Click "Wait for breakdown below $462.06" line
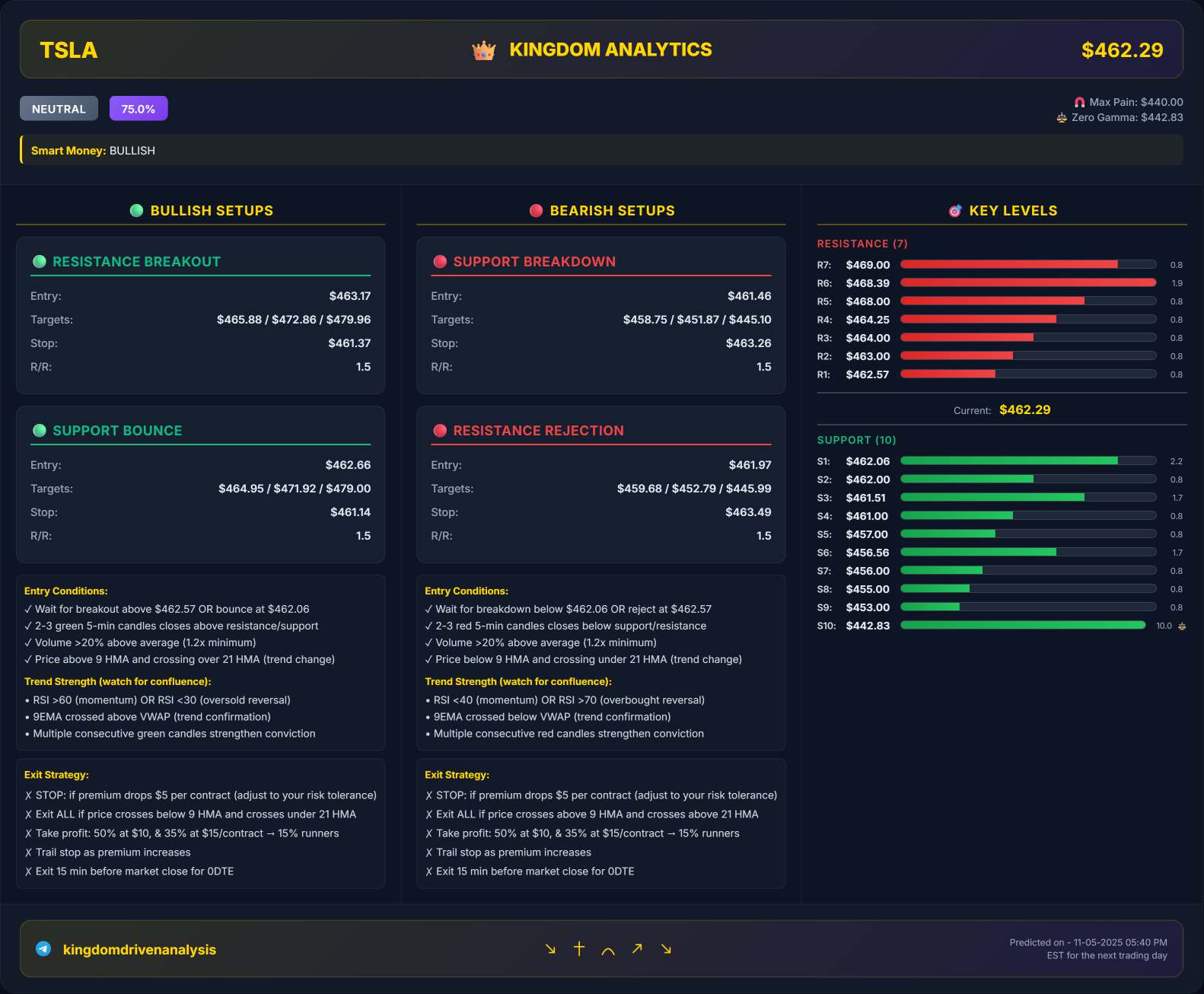1204x994 pixels. pyautogui.click(x=569, y=609)
